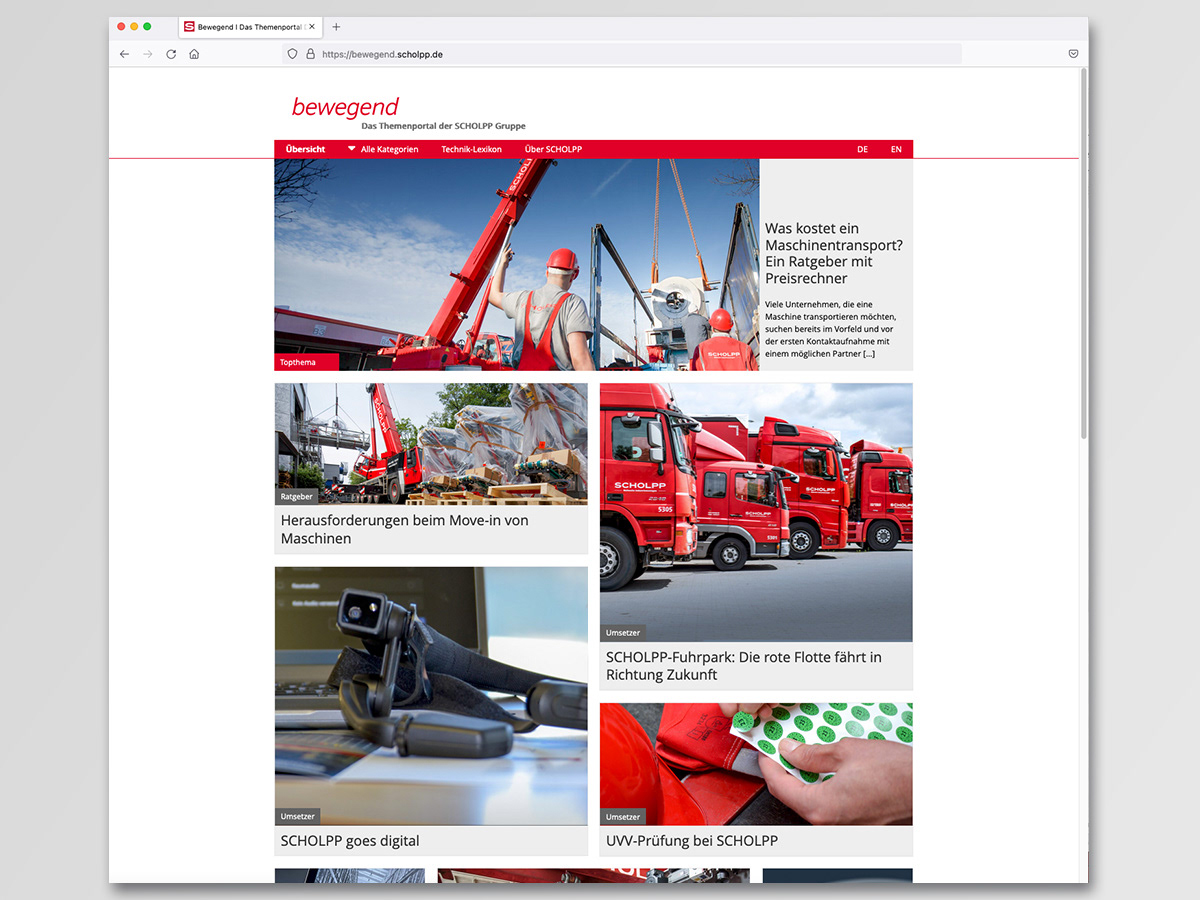Click Umsetzer label on goes digital card

pos(298,816)
